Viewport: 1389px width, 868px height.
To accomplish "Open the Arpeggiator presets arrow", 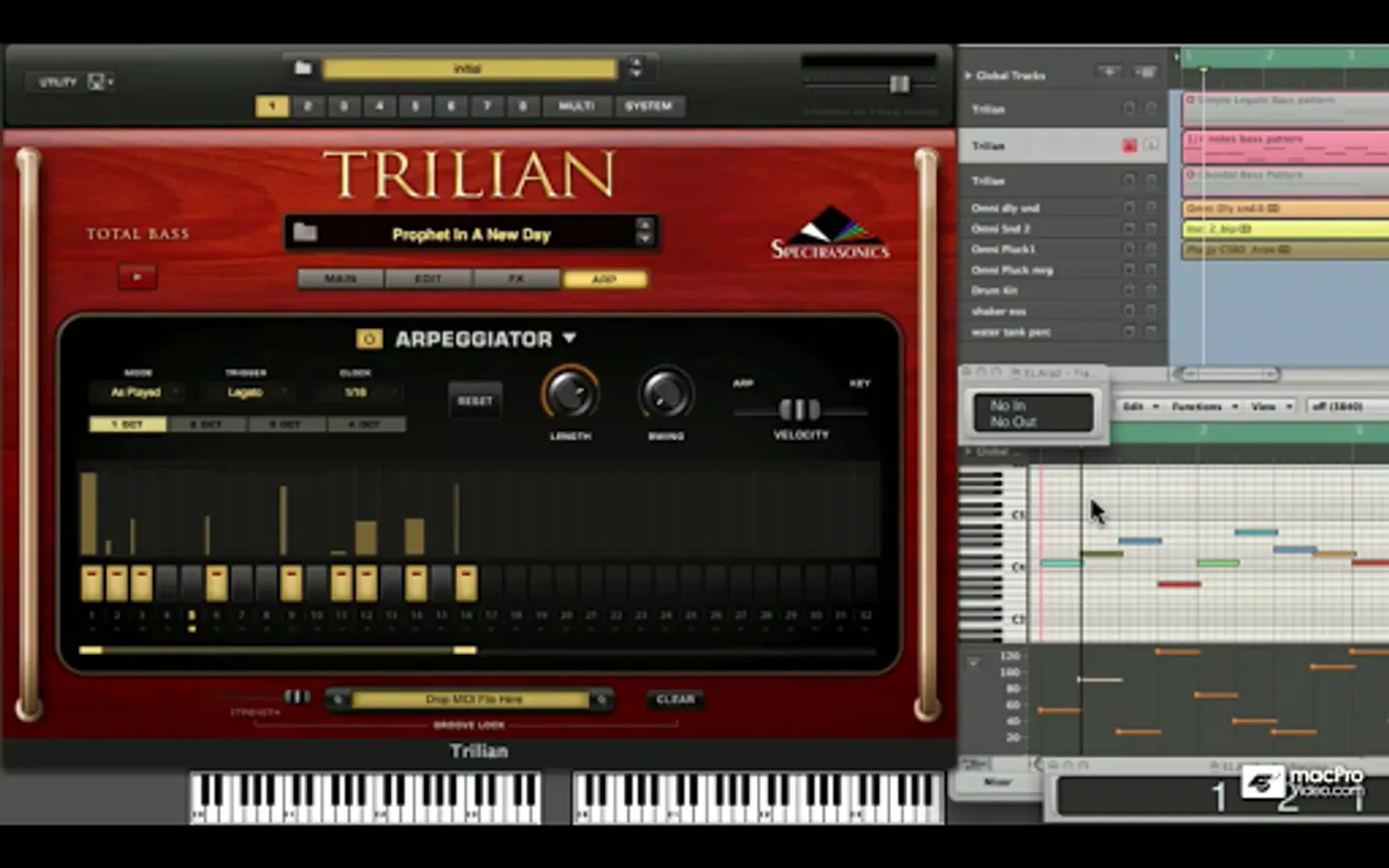I will click(569, 338).
